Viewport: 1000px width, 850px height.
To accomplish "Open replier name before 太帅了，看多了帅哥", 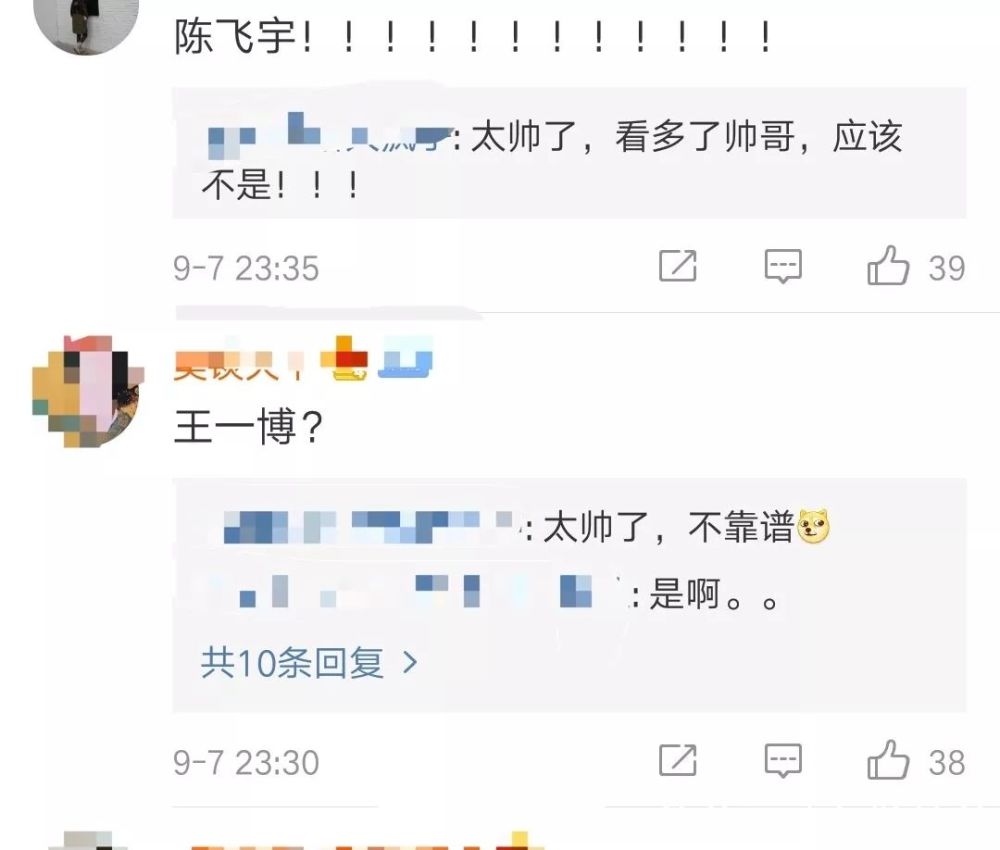I will click(329, 135).
